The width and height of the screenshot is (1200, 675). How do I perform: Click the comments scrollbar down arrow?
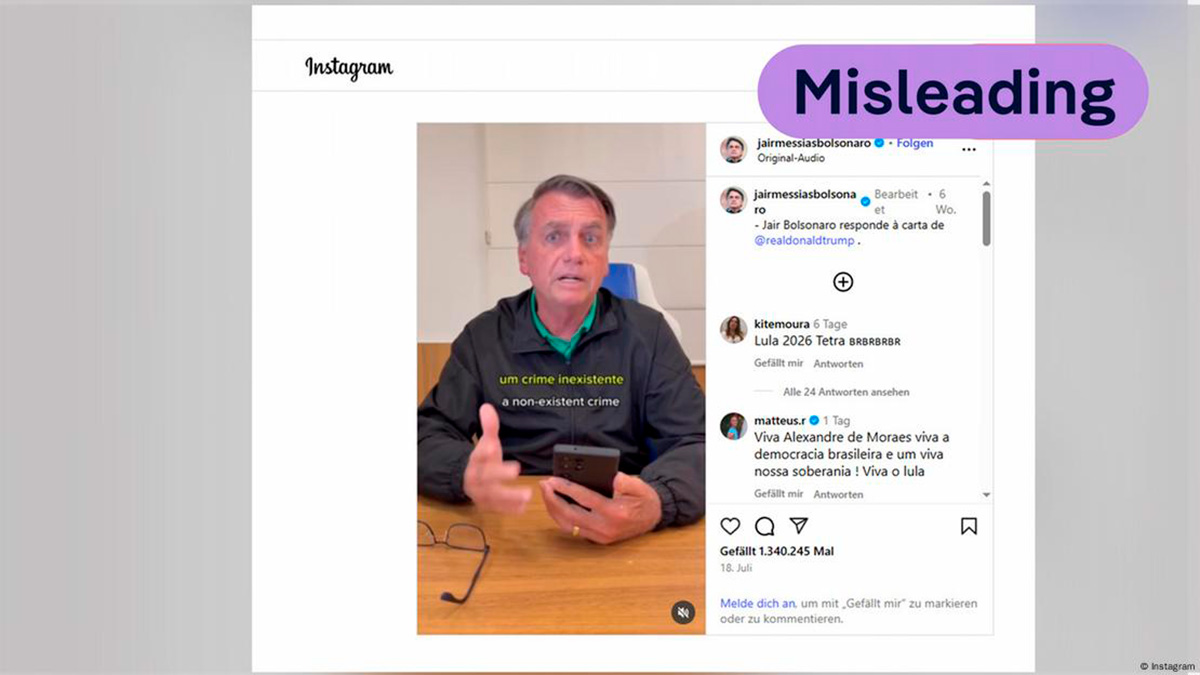[x=987, y=495]
